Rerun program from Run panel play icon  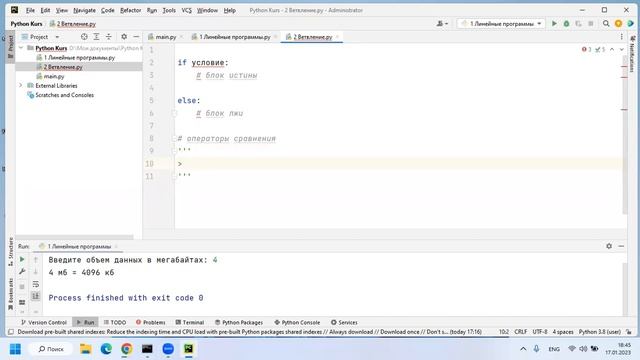tap(22, 260)
